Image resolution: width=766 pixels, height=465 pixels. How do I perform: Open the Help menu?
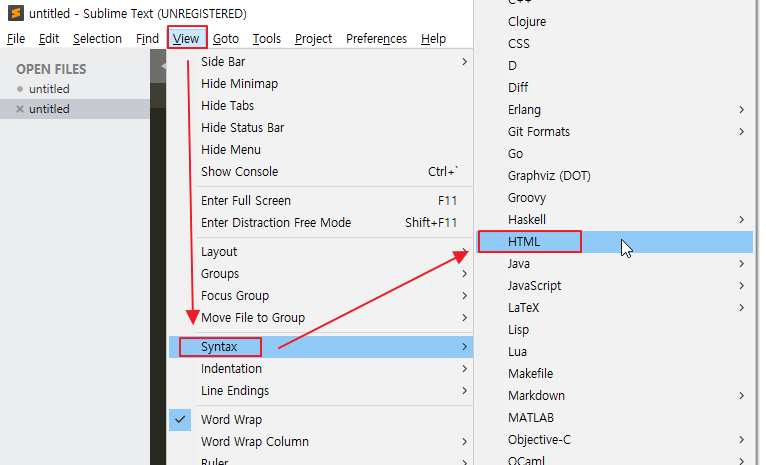(x=433, y=39)
